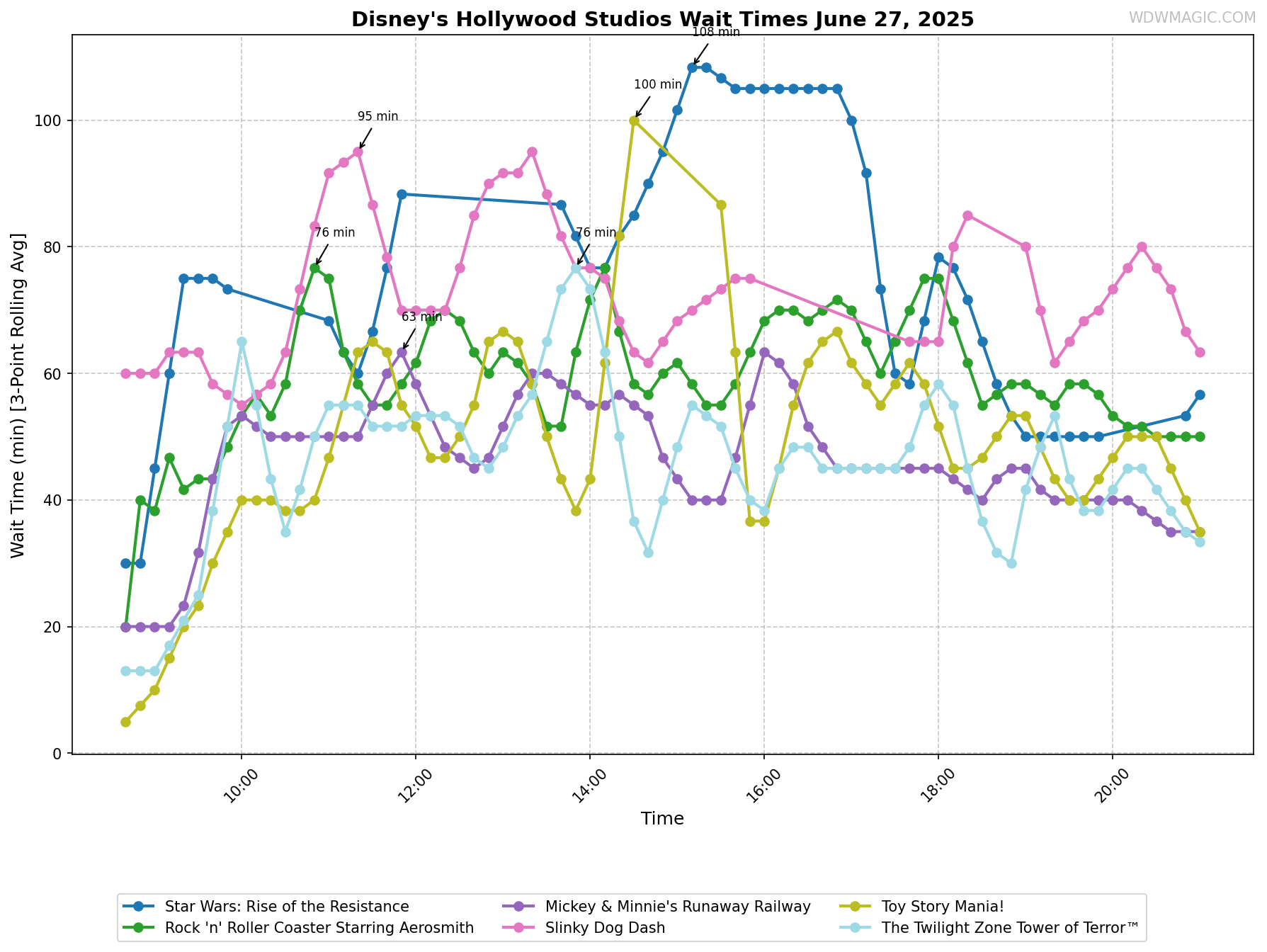The width and height of the screenshot is (1267, 952).
Task: Click the '100 min' annotation label
Action: [x=658, y=84]
